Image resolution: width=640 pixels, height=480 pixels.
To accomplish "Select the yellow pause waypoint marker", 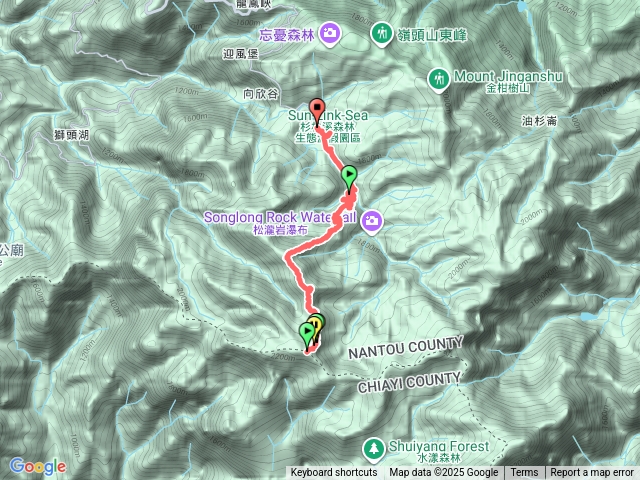I will click(315, 327).
